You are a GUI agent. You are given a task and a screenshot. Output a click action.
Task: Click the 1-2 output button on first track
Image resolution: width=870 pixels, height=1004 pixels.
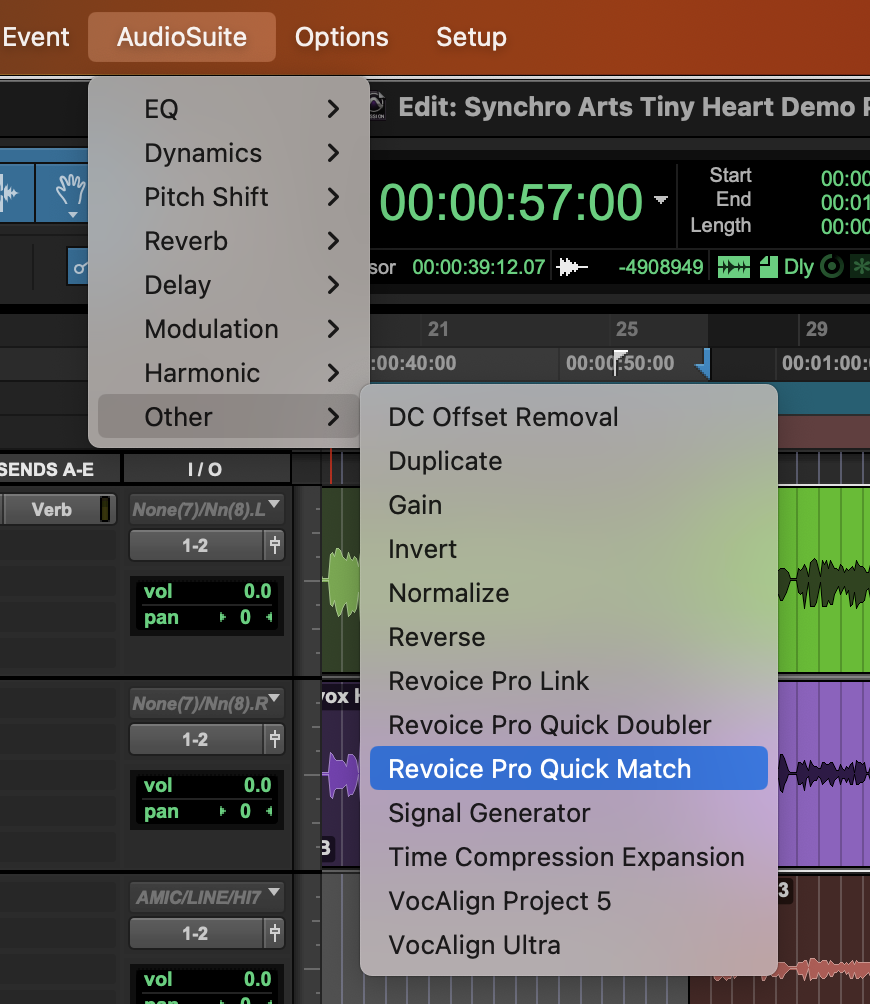pyautogui.click(x=195, y=545)
